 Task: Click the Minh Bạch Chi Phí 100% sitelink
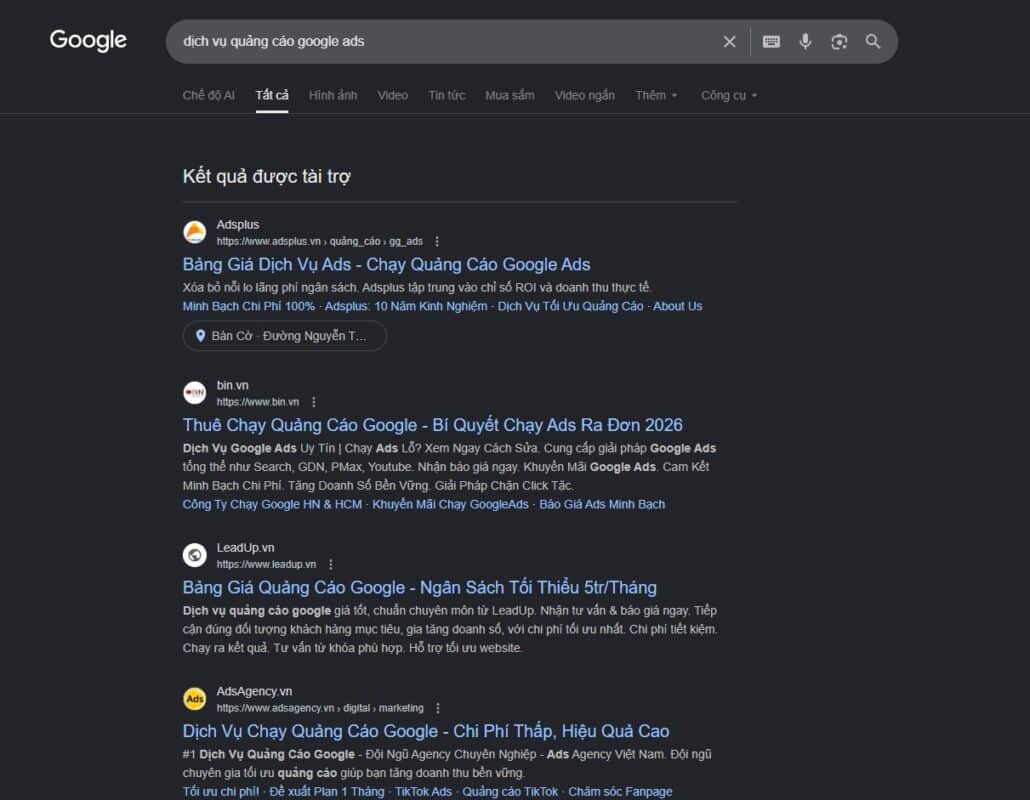248,306
